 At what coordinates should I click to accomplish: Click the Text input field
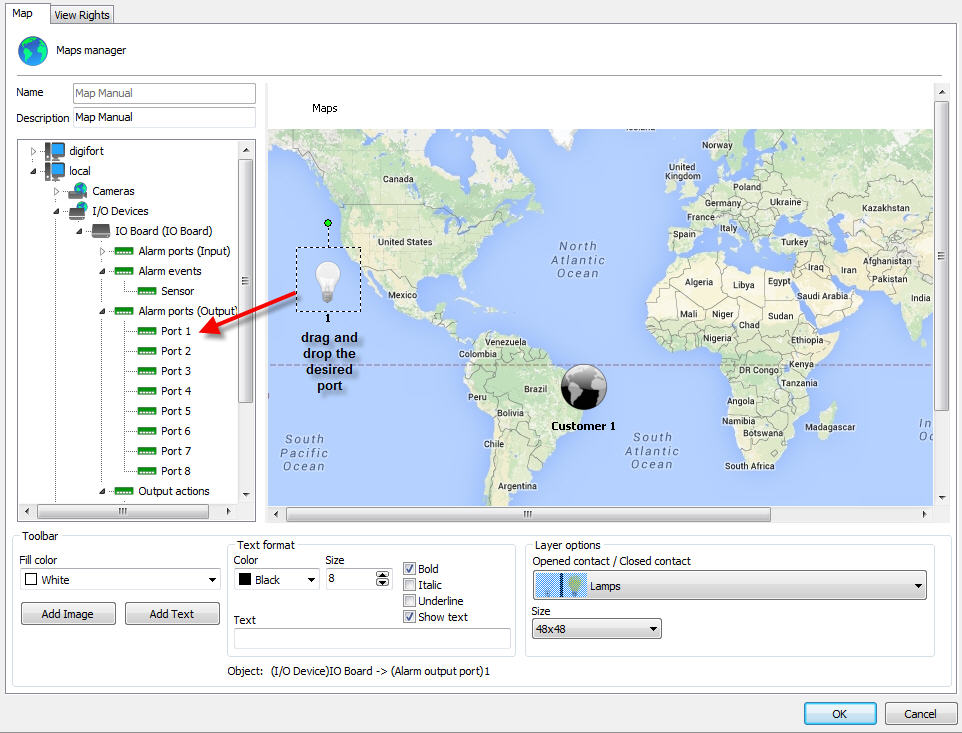(372, 639)
